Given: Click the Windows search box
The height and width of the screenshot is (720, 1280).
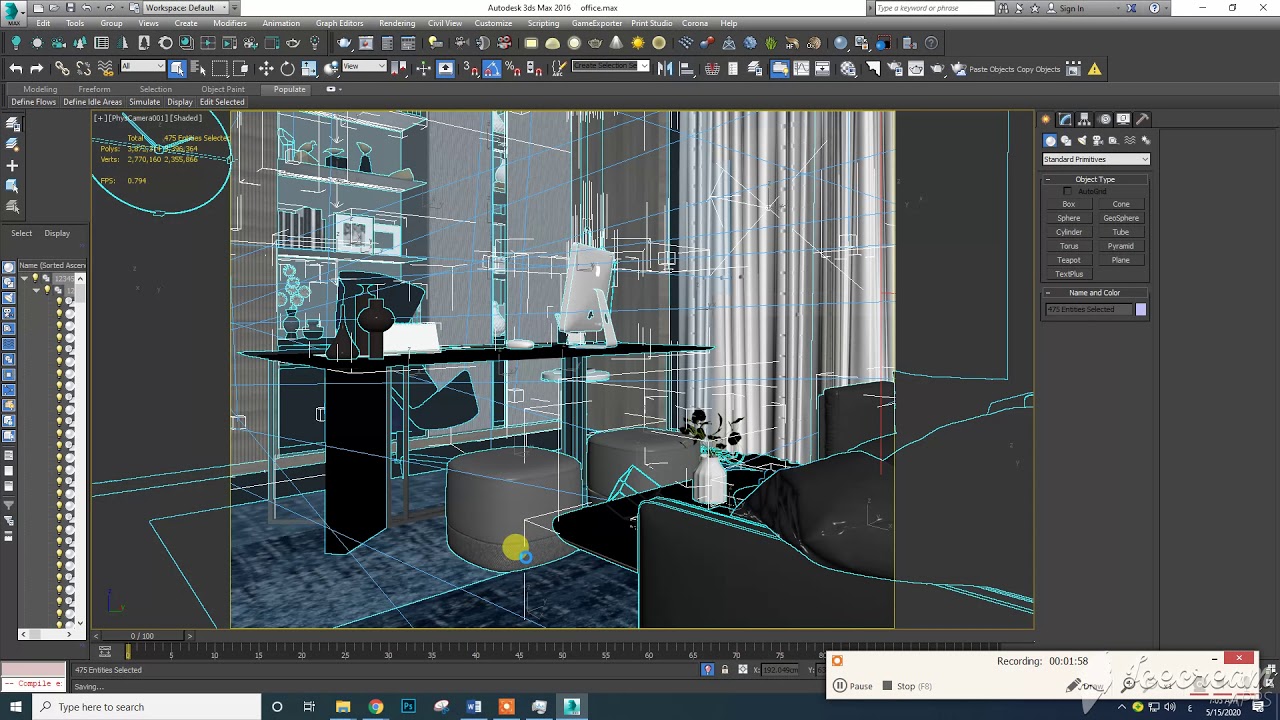Looking at the screenshot, I should [x=148, y=707].
